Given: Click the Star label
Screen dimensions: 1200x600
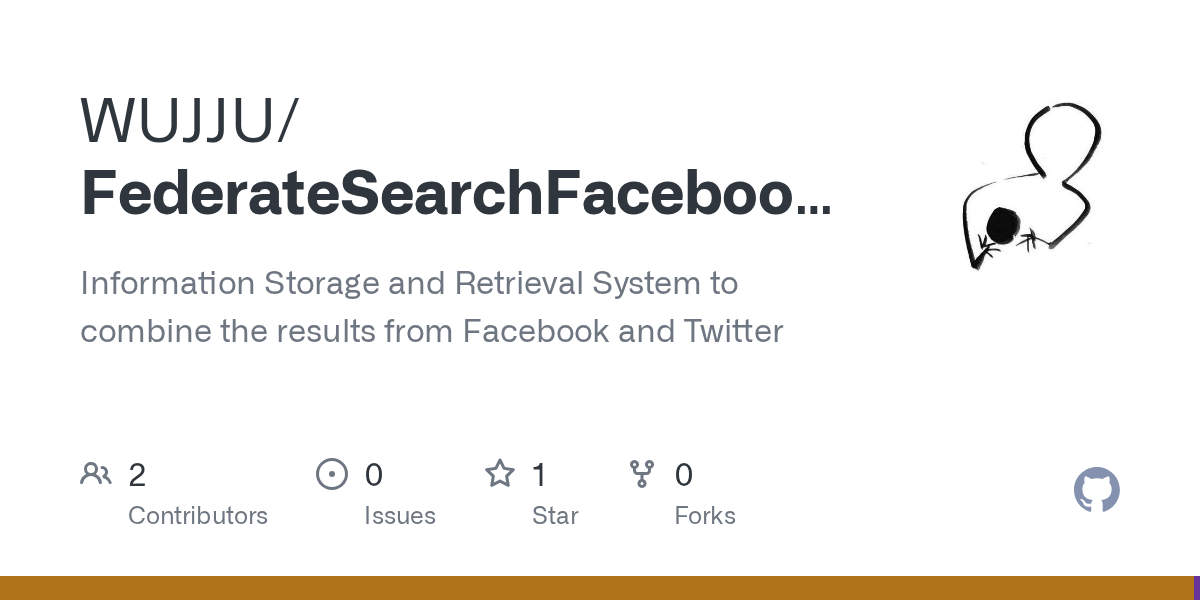Looking at the screenshot, I should point(555,516).
